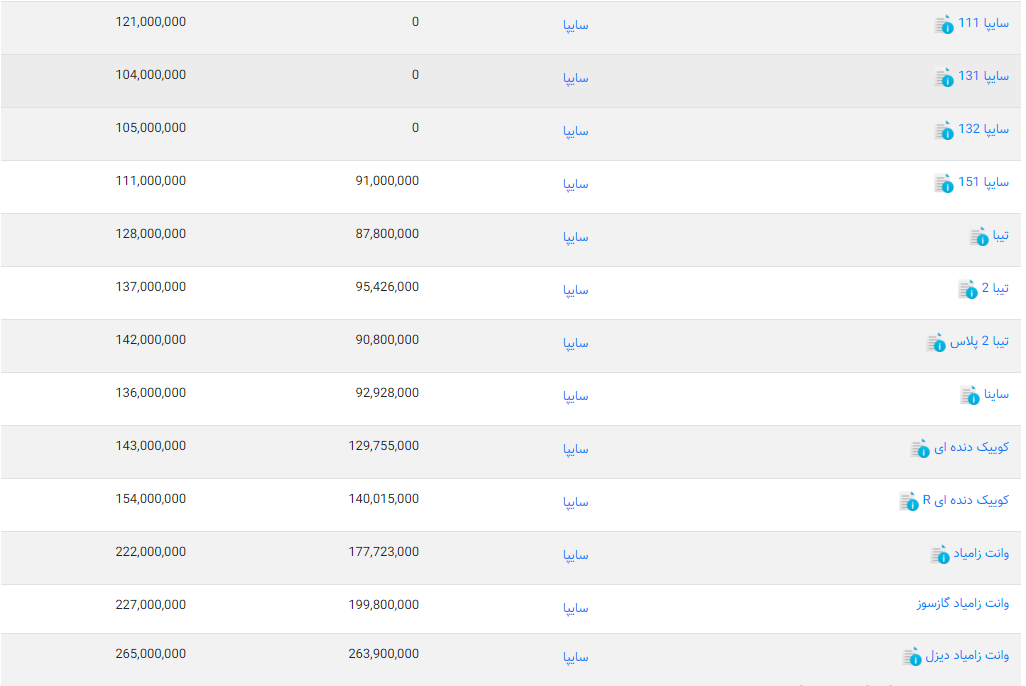Click the value 137,000,000
Image resolution: width=1026 pixels, height=686 pixels.
pyautogui.click(x=150, y=287)
